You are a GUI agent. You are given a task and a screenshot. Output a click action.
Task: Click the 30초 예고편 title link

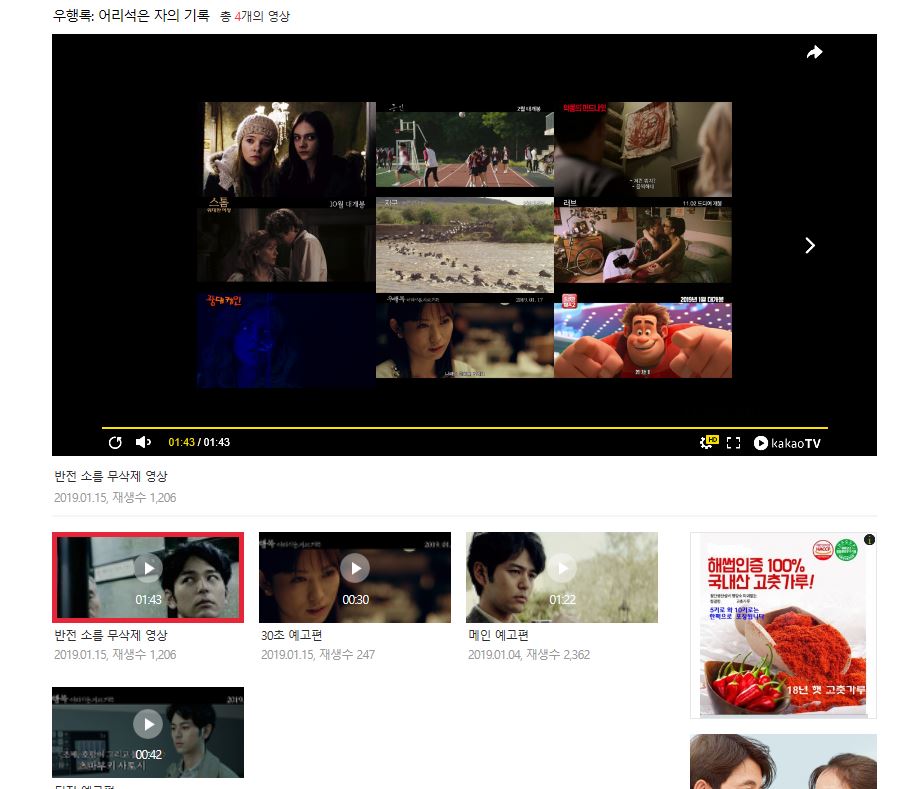(x=291, y=635)
